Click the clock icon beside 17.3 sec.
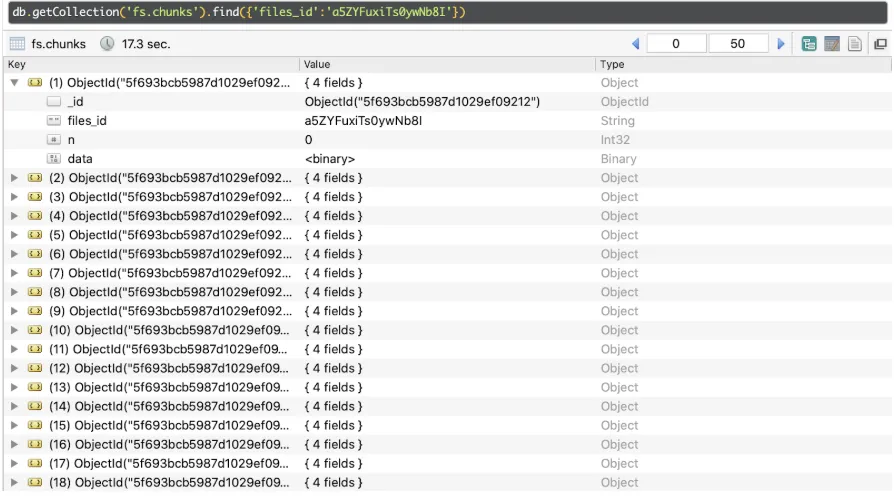The width and height of the screenshot is (894, 498). (x=107, y=44)
